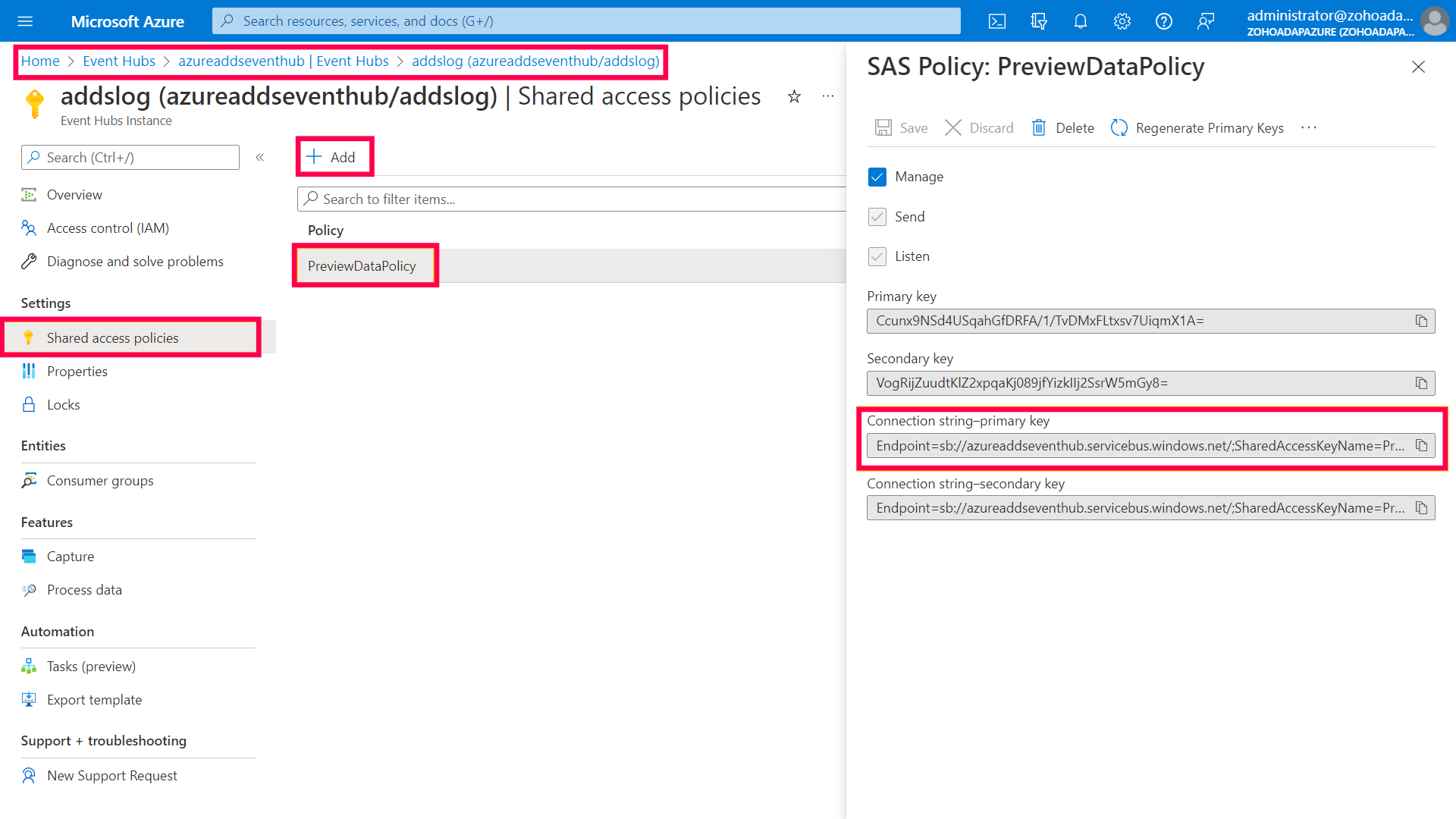Viewport: 1456px width, 819px height.
Task: Delete the PreviewDataPolicy SAS policy
Action: click(x=1062, y=127)
